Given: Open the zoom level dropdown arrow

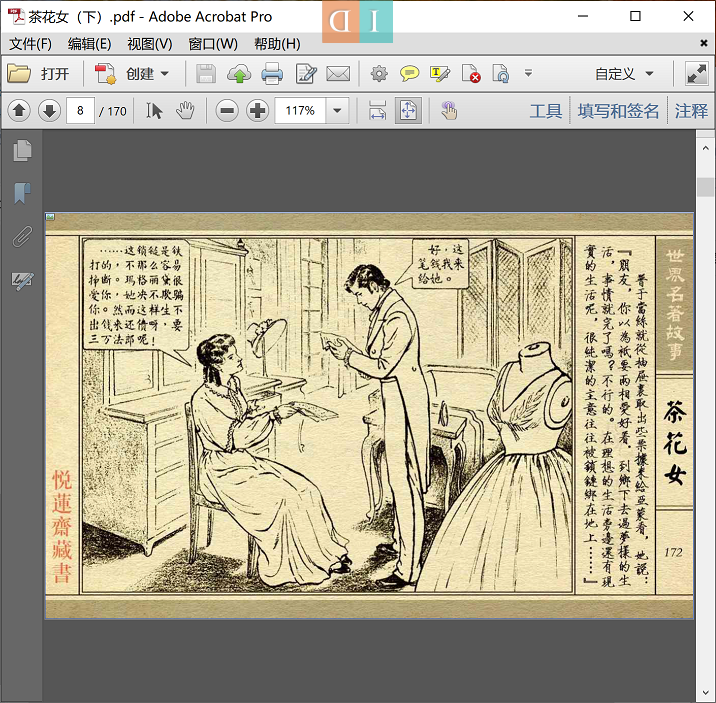Looking at the screenshot, I should click(337, 110).
